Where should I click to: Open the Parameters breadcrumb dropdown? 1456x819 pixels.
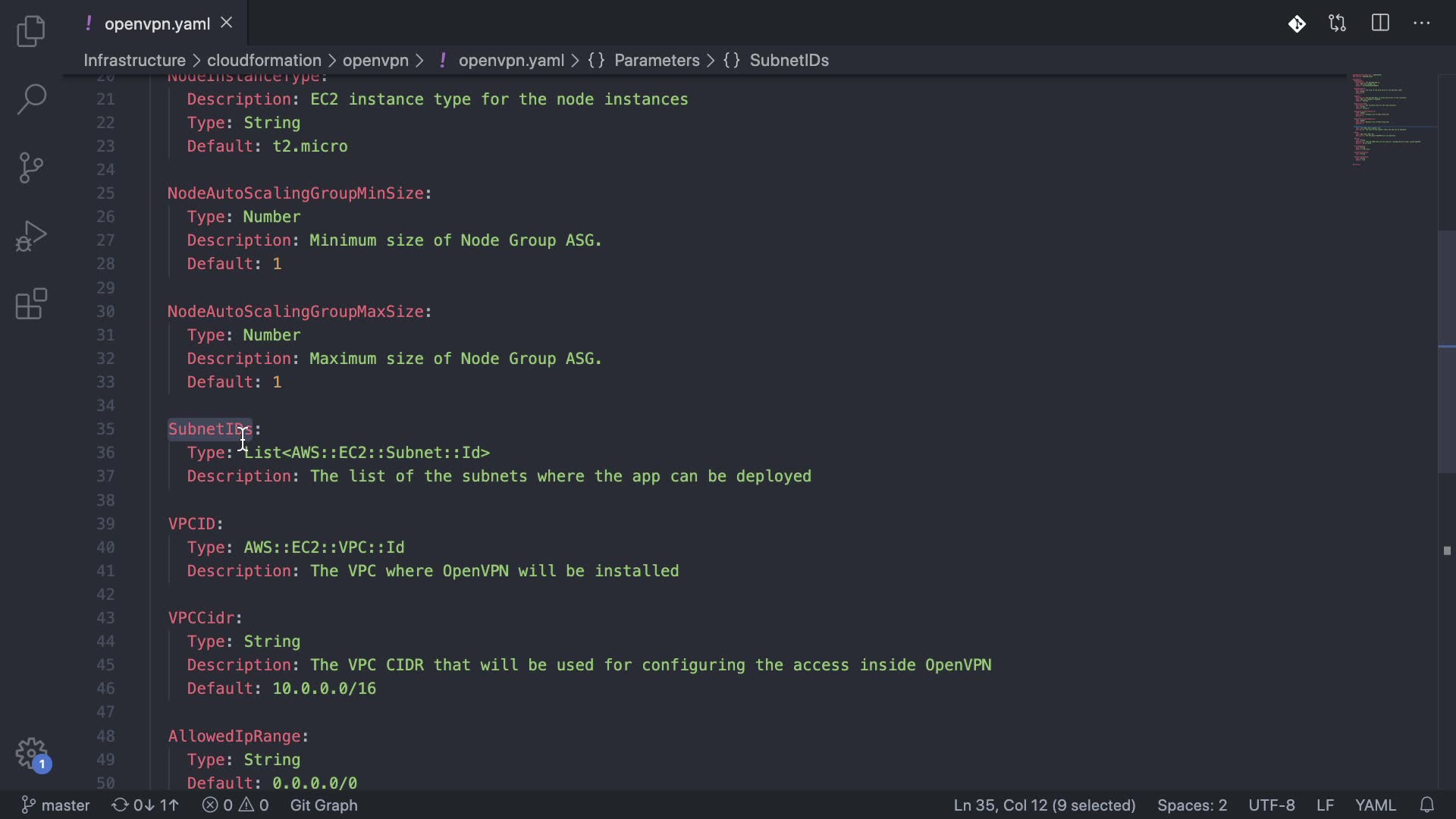(x=657, y=60)
